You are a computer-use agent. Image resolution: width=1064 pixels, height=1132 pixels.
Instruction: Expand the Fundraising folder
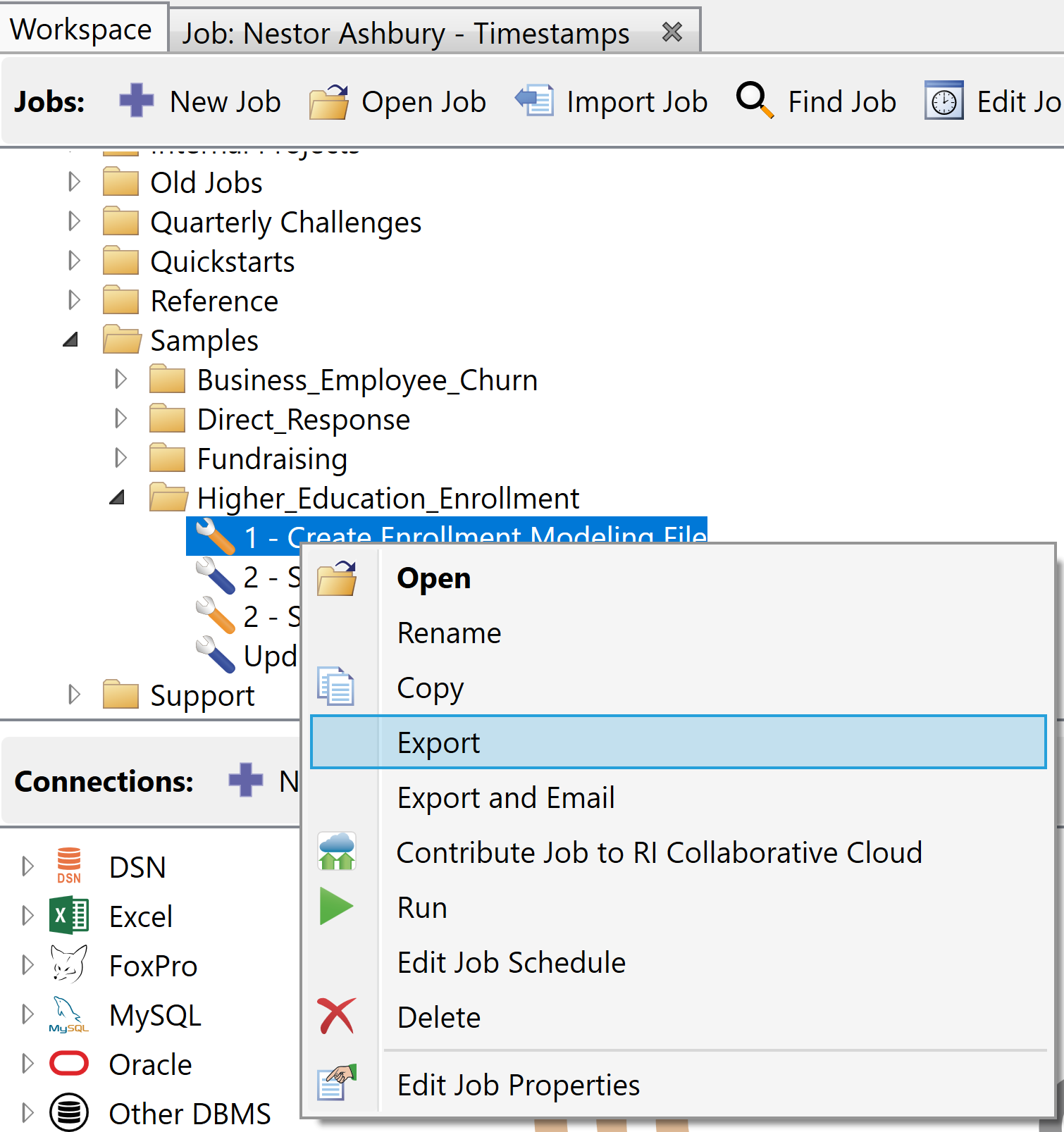pos(120,458)
